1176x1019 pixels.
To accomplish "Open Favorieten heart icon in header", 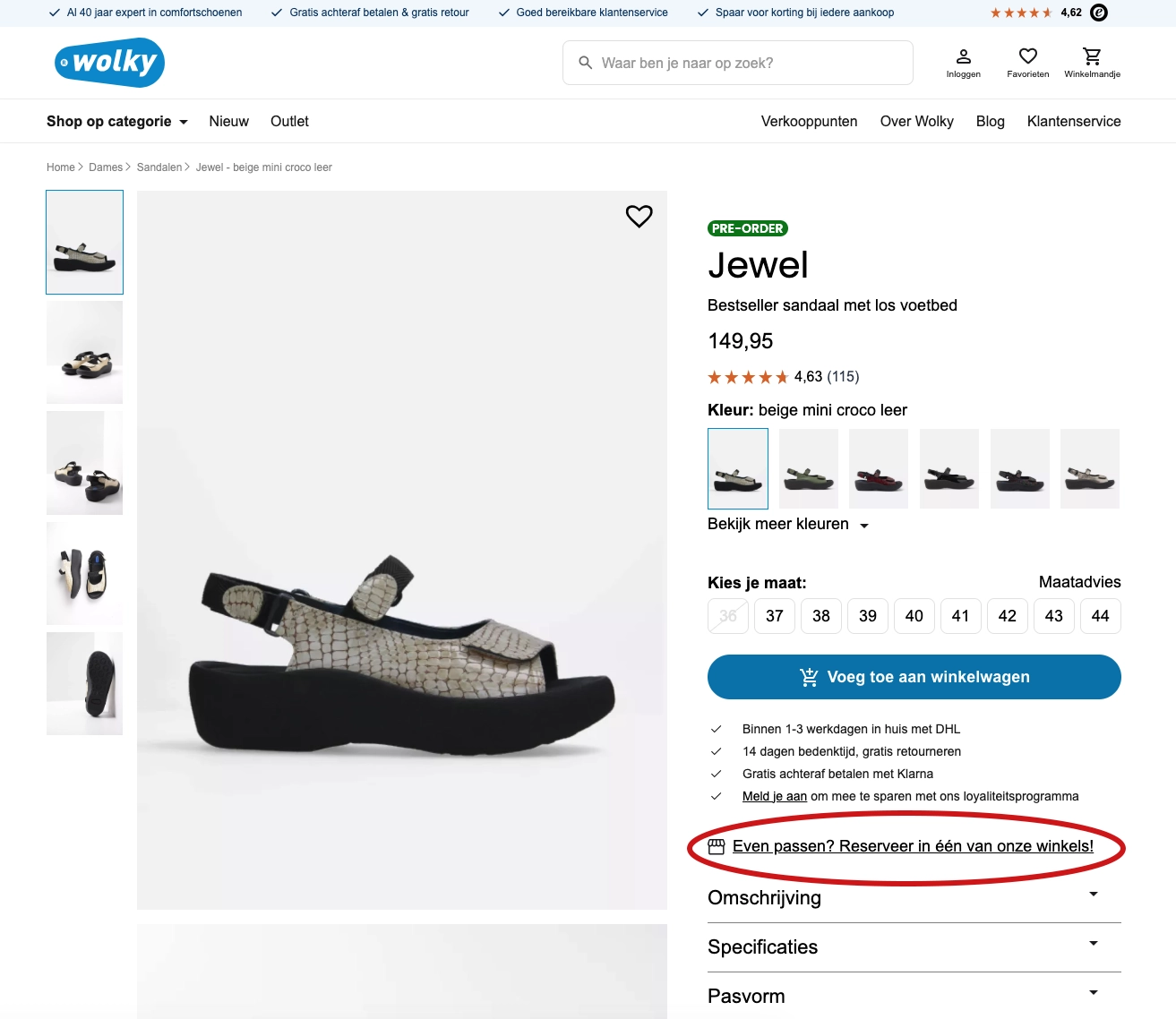I will point(1028,56).
